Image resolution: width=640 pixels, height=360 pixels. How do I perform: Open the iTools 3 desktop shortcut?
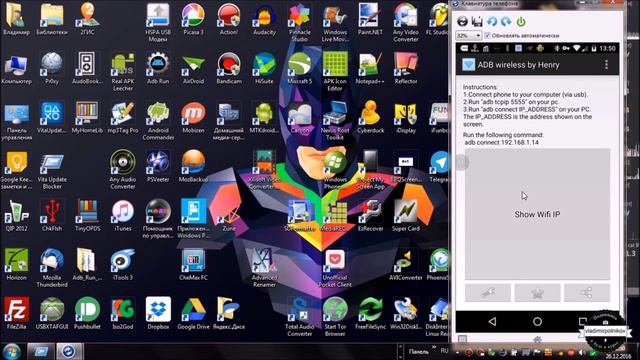(x=122, y=264)
